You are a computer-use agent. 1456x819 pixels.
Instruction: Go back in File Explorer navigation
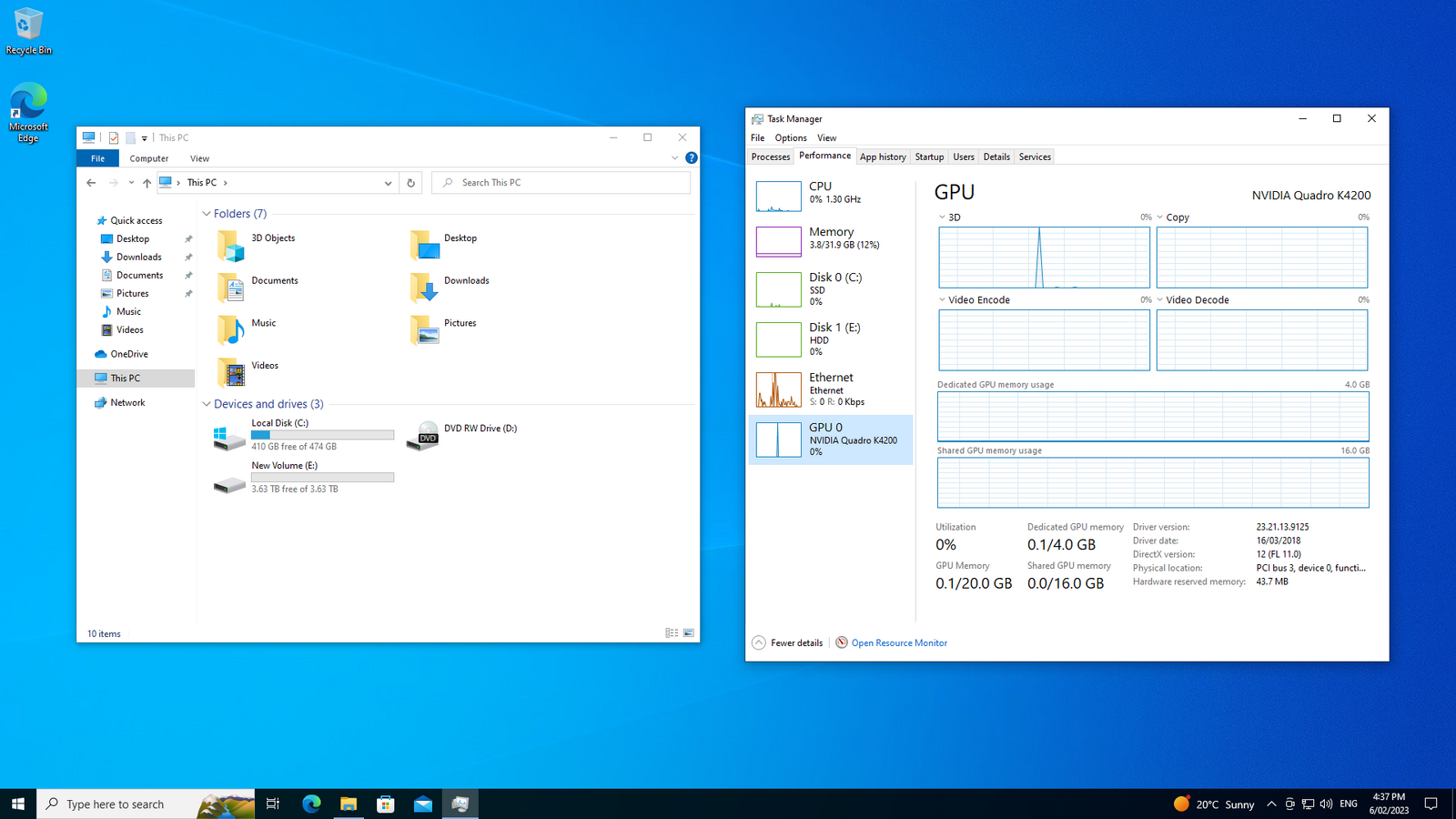click(91, 183)
